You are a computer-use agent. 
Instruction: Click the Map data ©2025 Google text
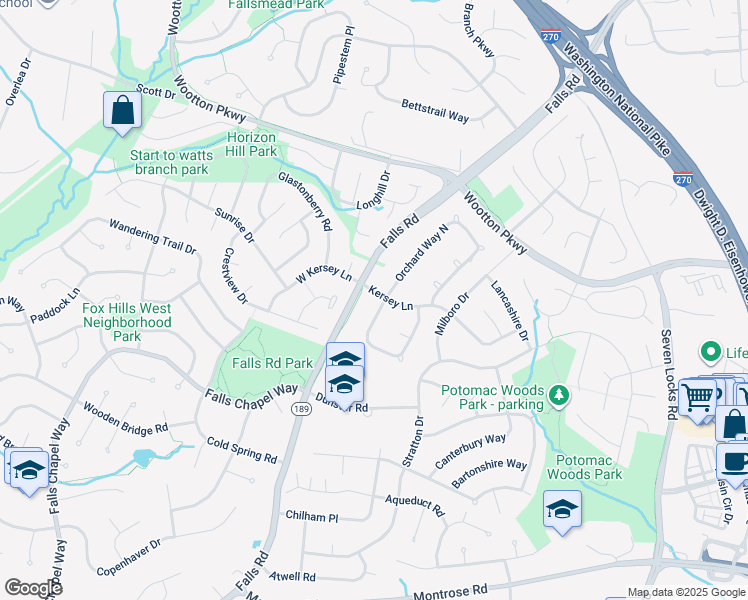coord(687,593)
